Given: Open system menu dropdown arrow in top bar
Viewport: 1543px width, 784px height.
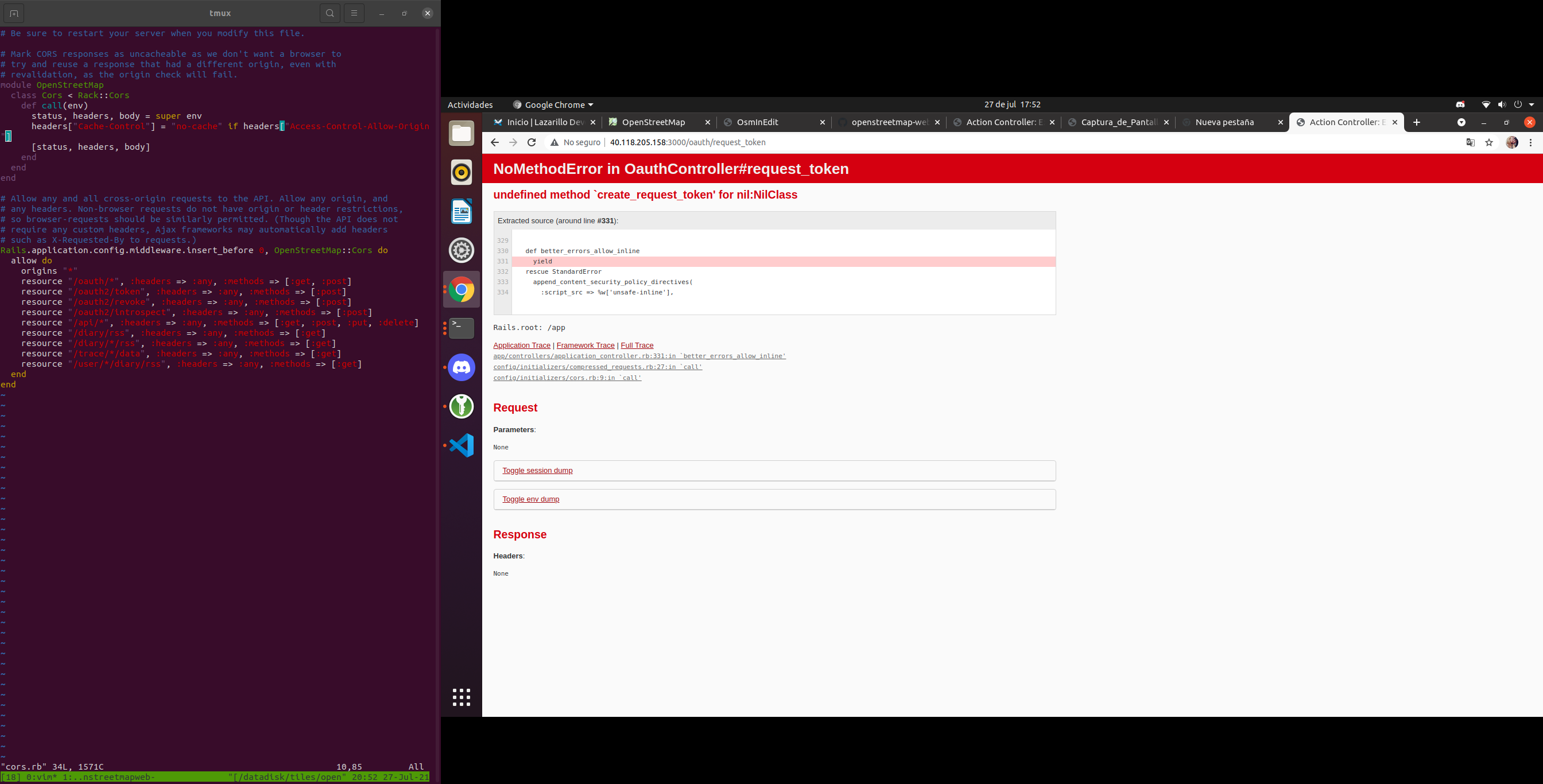Looking at the screenshot, I should (1532, 105).
